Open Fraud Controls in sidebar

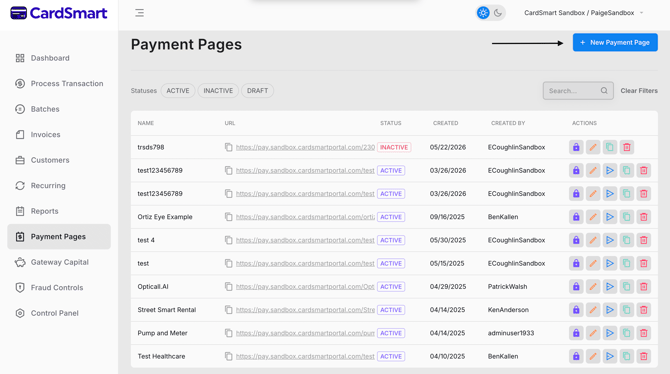59,288
